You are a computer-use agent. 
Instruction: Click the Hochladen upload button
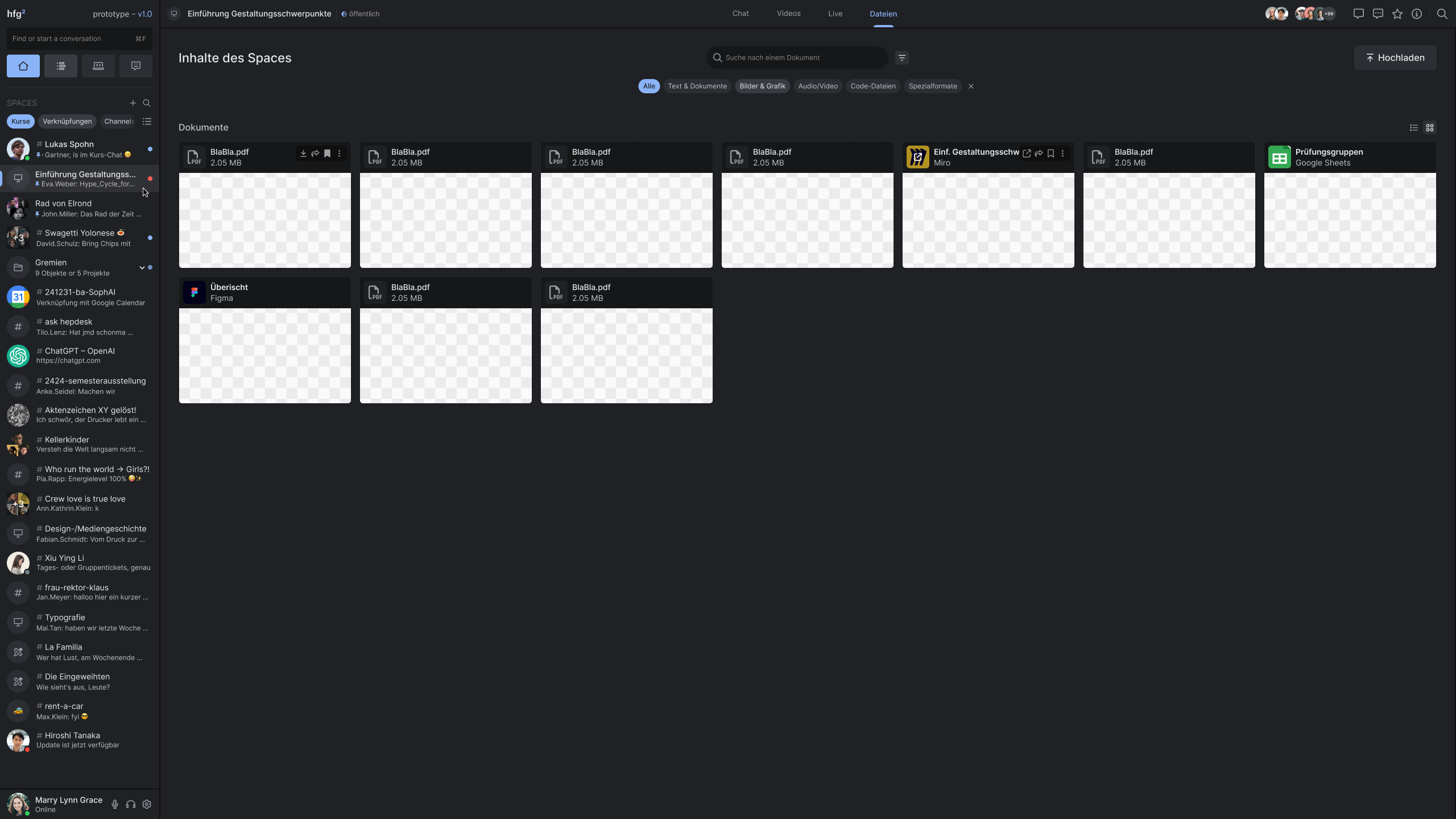click(x=1395, y=58)
